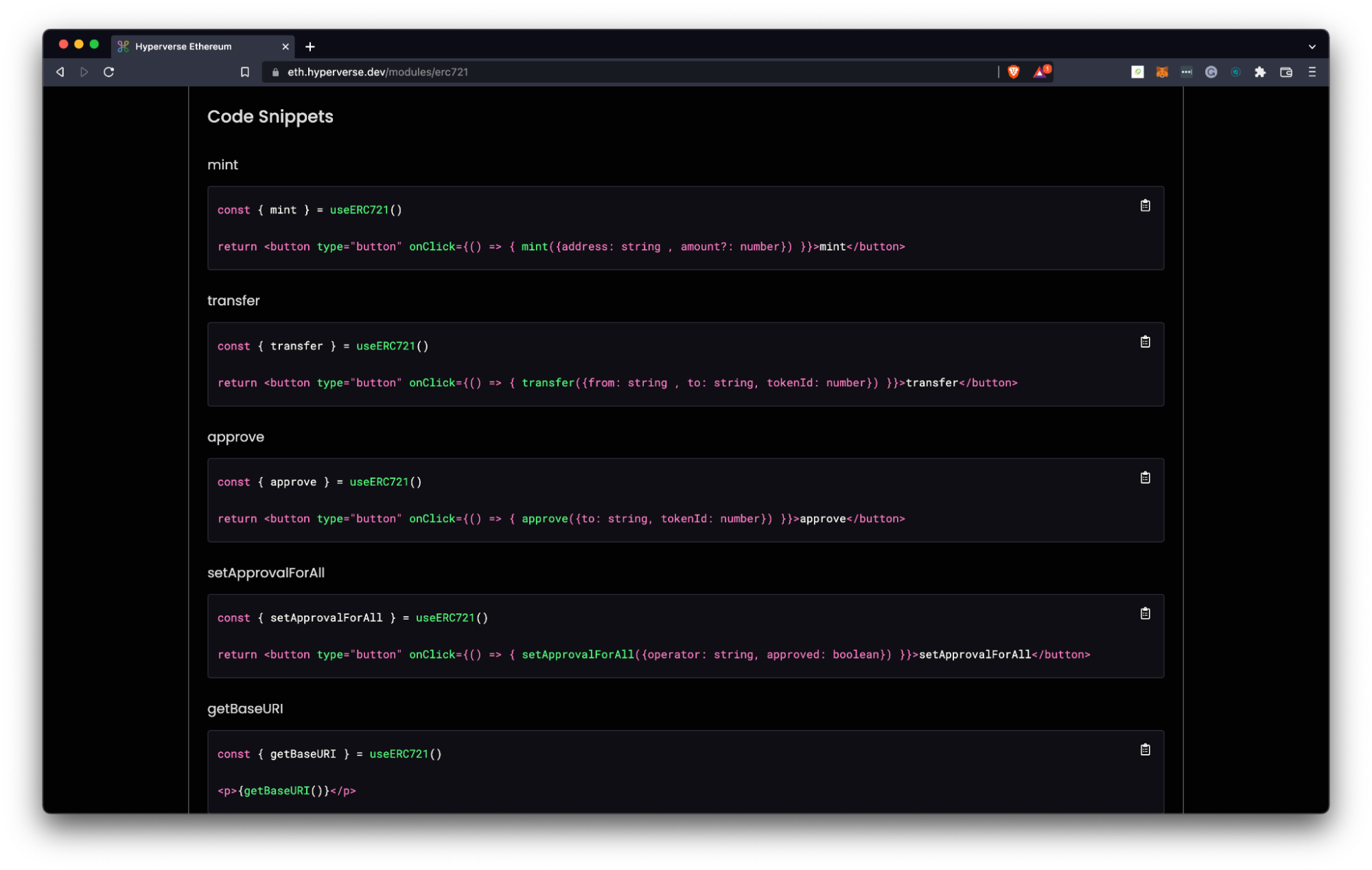The width and height of the screenshot is (1372, 870).
Task: Bookmark this page
Action: pos(245,72)
